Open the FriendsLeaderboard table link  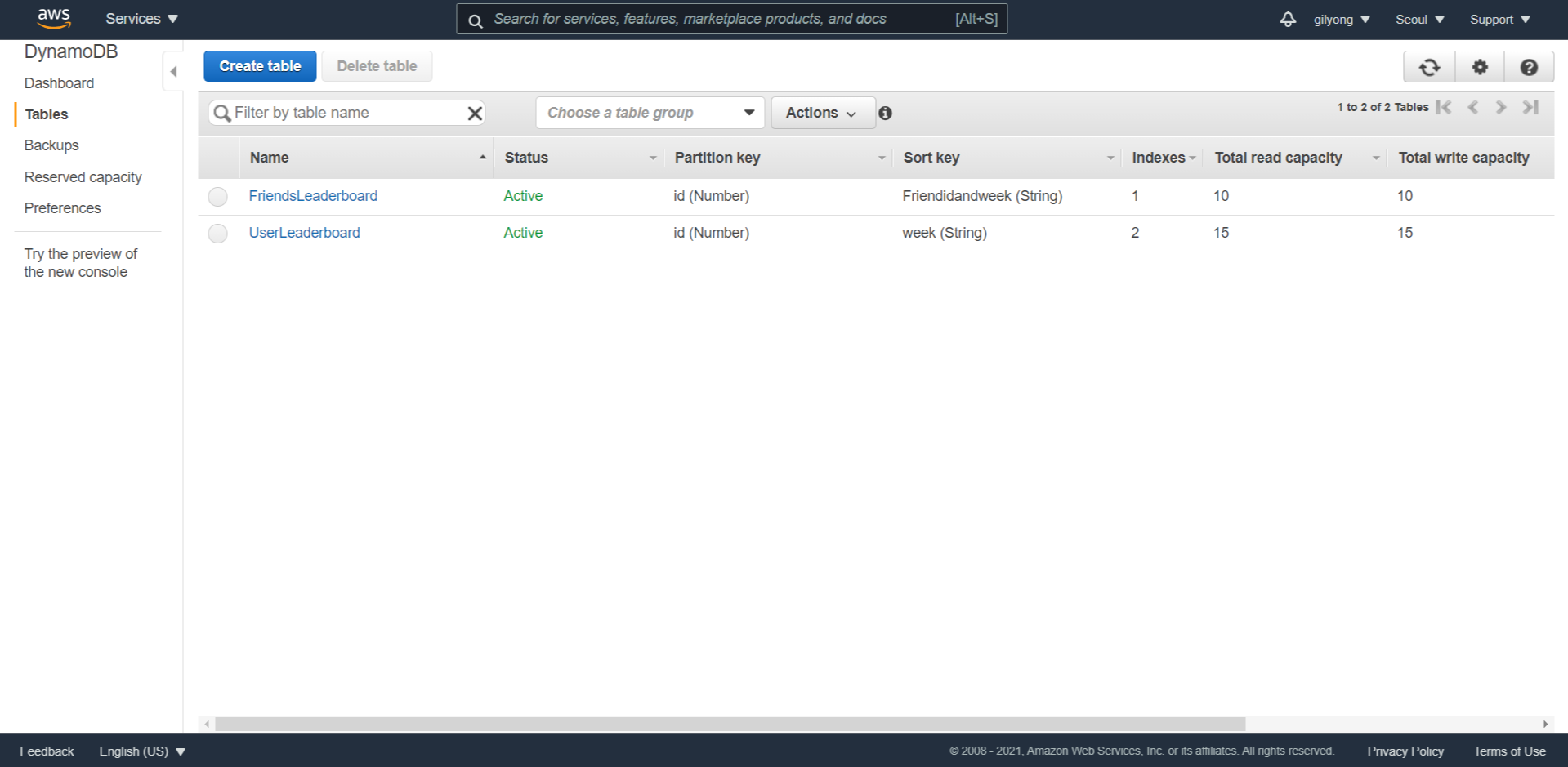(x=313, y=196)
